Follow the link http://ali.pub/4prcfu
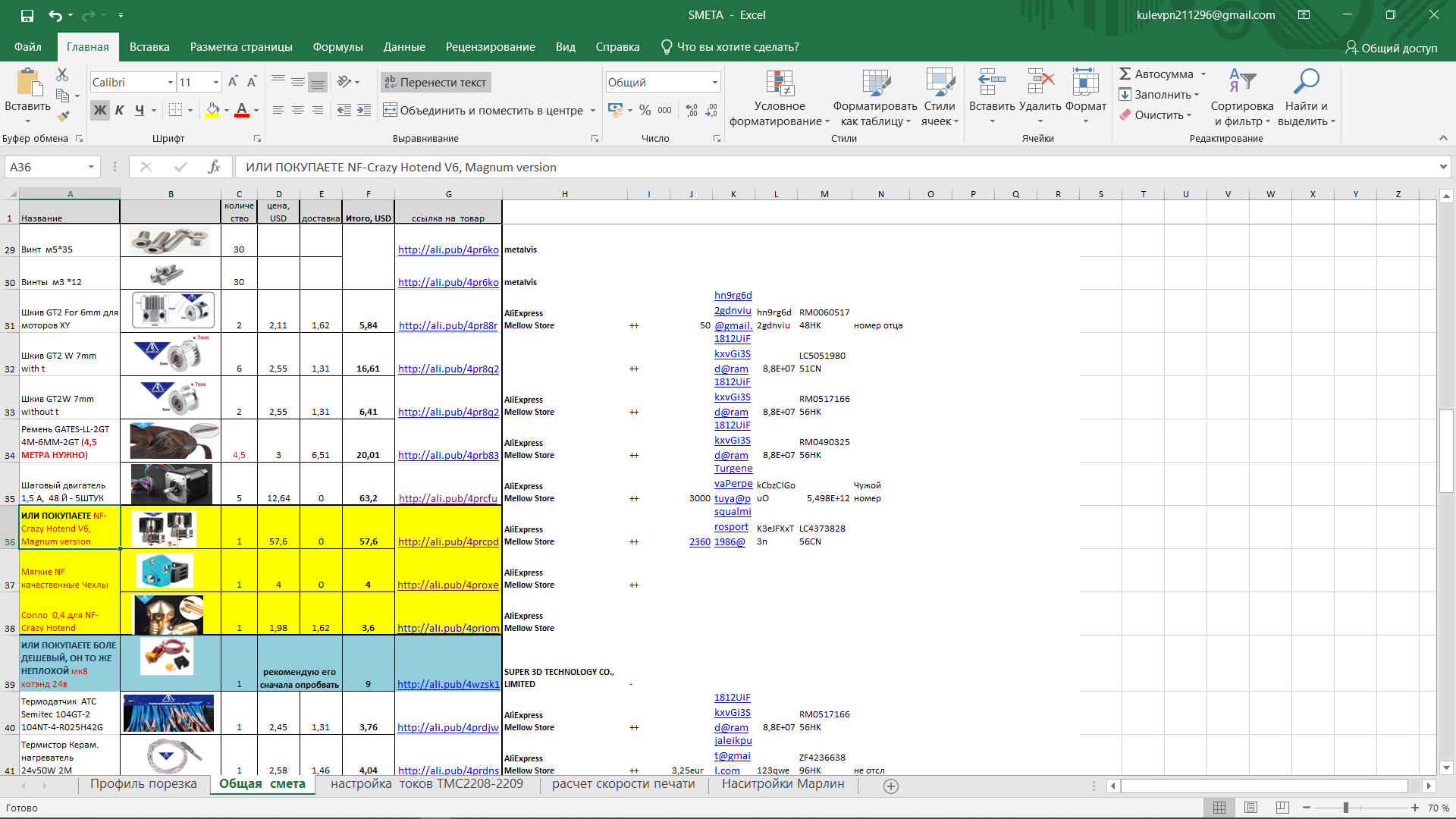1456x819 pixels. (448, 499)
